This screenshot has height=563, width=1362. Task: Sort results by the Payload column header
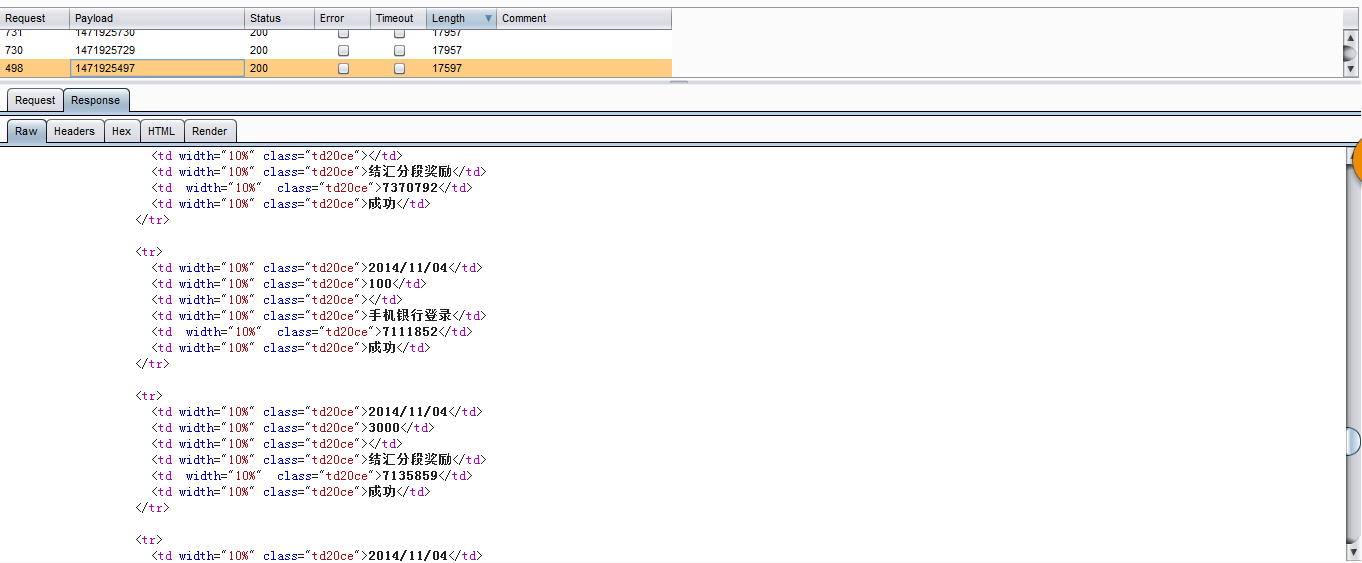pyautogui.click(x=157, y=18)
